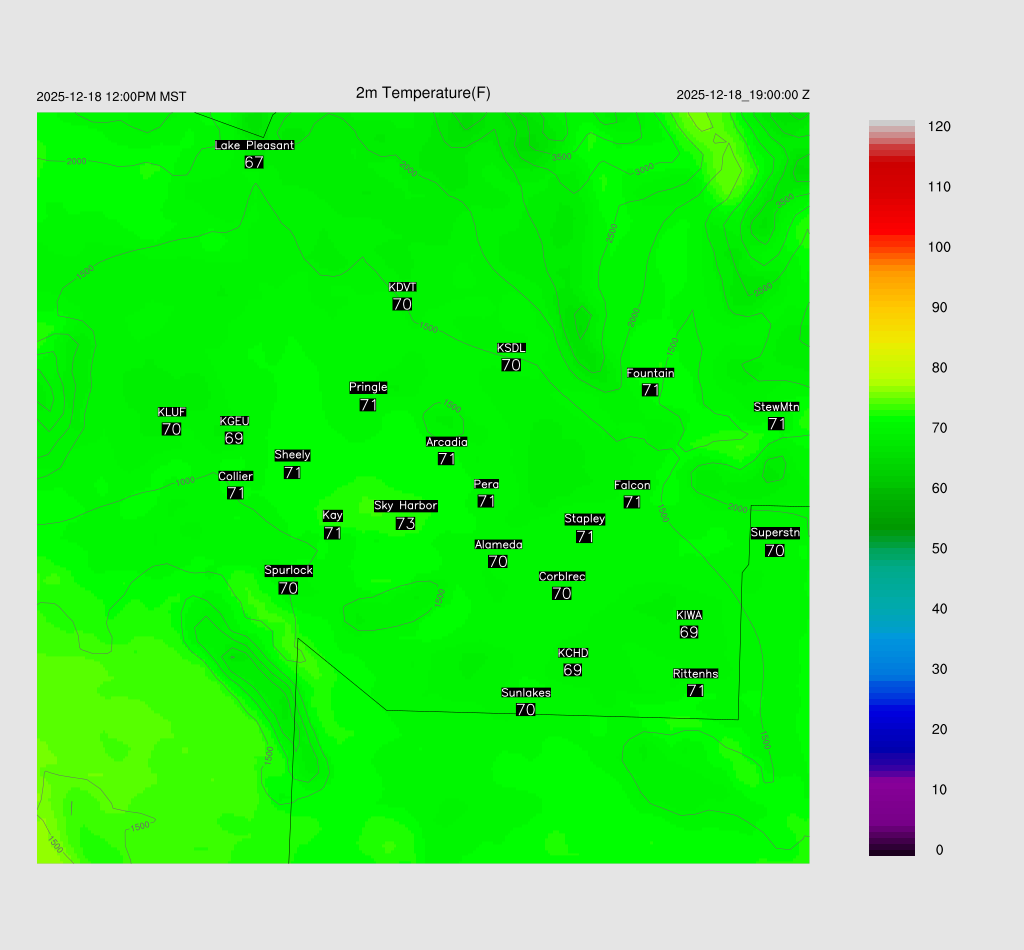Screen dimensions: 1024x950
Task: Click the 2m Temperature(F) title
Action: coord(423,93)
